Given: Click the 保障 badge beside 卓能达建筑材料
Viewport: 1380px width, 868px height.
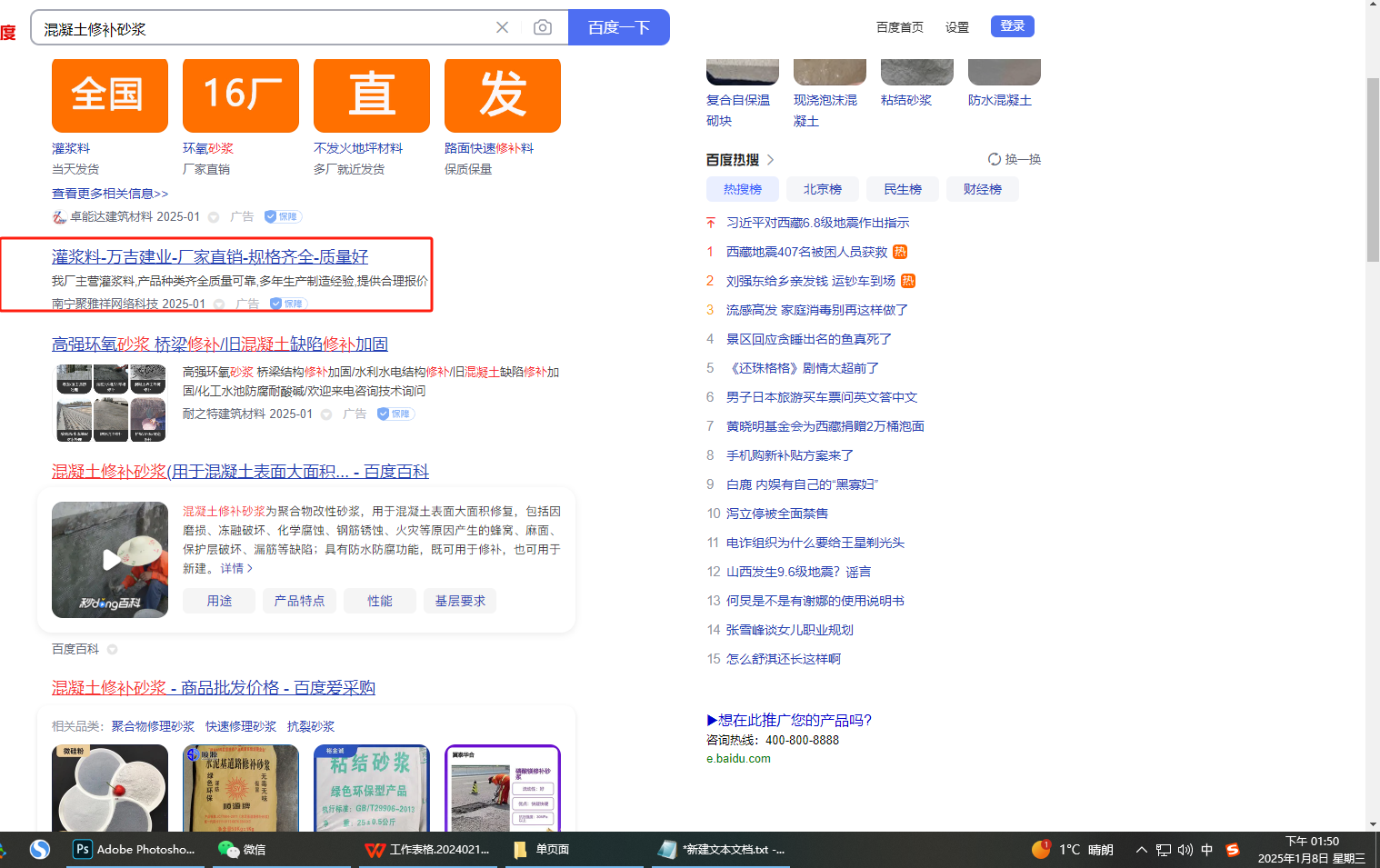Looking at the screenshot, I should (283, 216).
